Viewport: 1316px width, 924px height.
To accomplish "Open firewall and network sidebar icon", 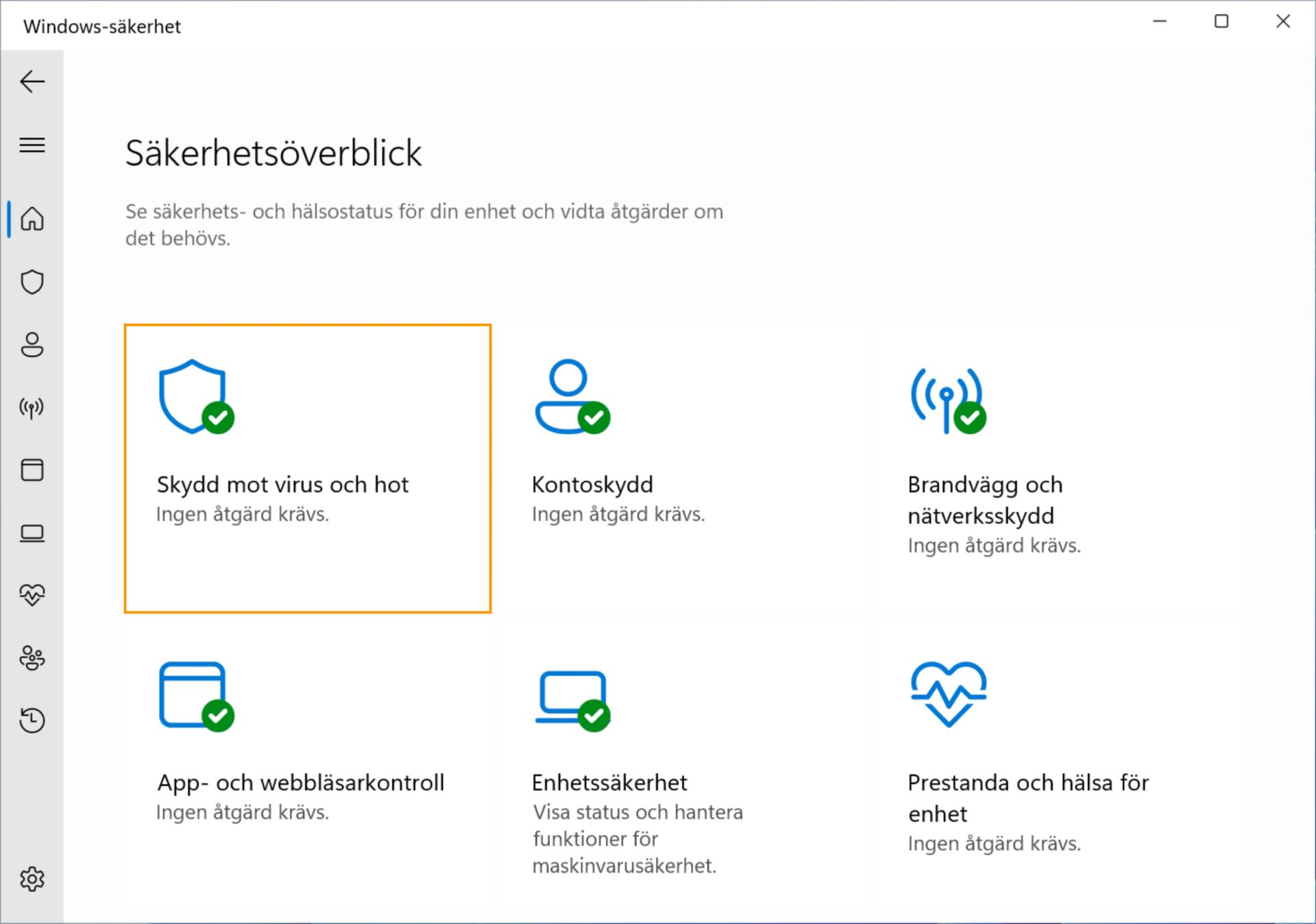I will [32, 408].
